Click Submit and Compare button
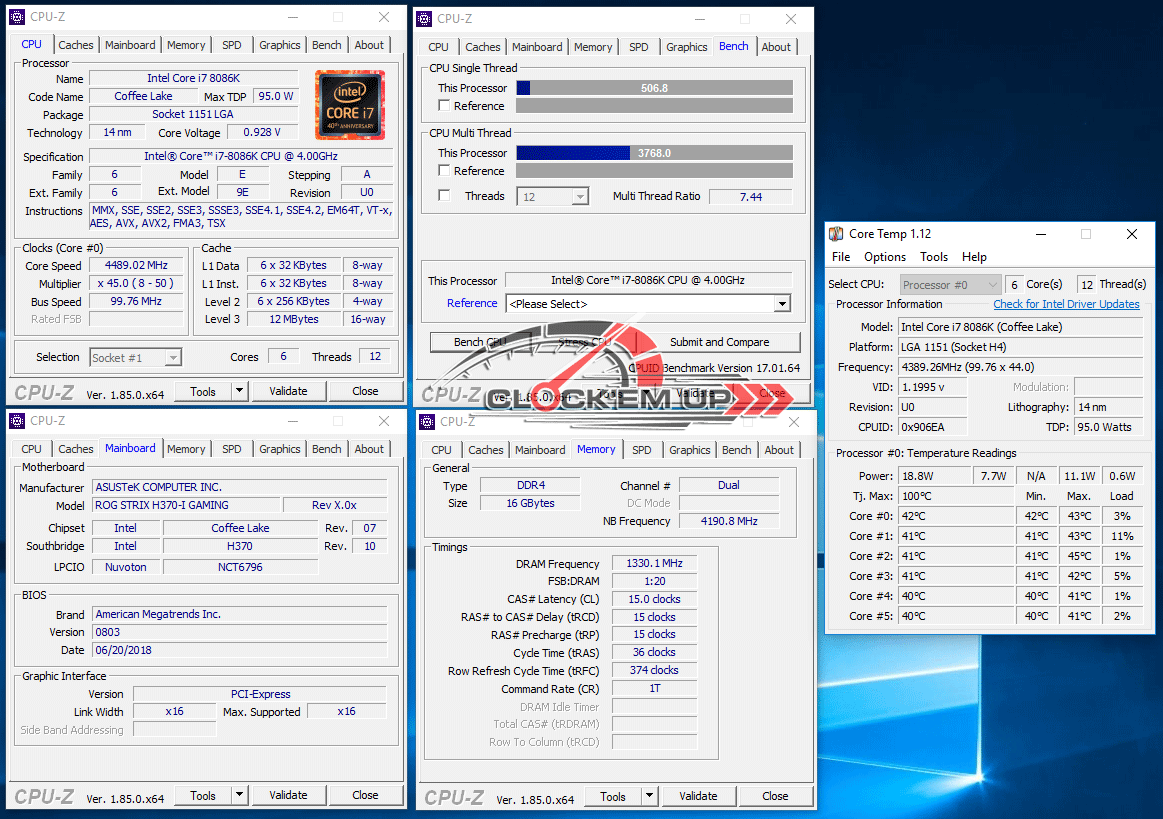 pos(719,342)
